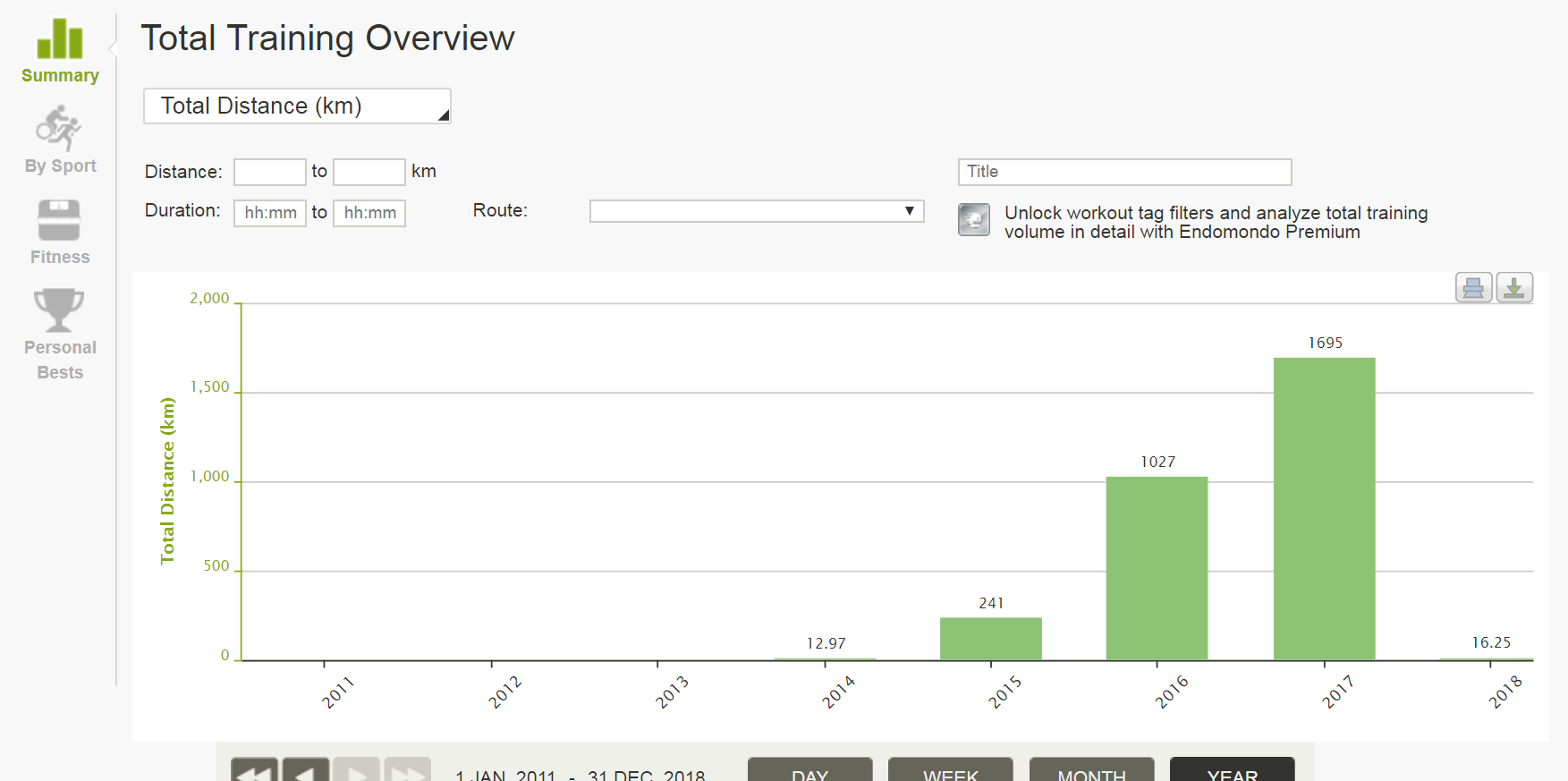Screen dimensions: 1568x781
Task: Jump back with the fast rewind button
Action: click(x=254, y=770)
